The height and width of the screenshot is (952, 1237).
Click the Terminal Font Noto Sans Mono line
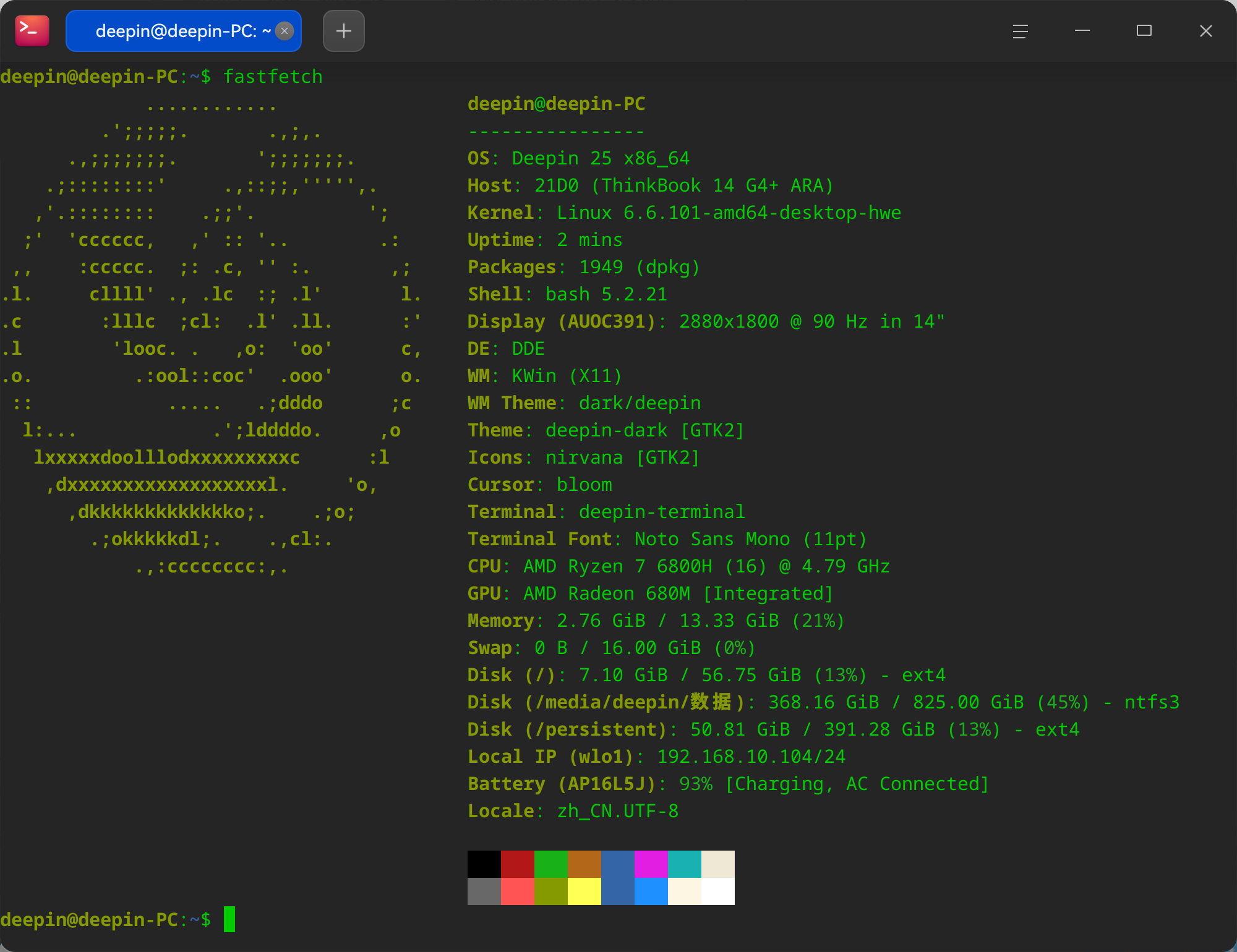(667, 539)
